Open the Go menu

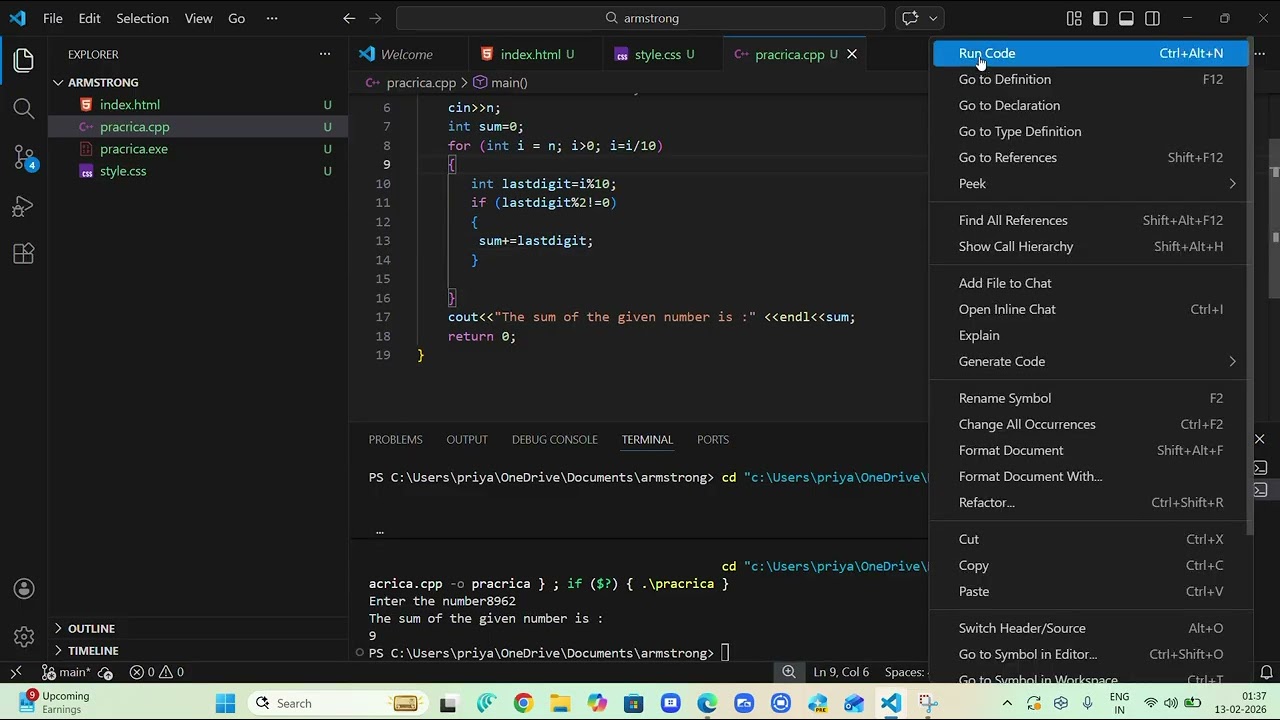(236, 18)
